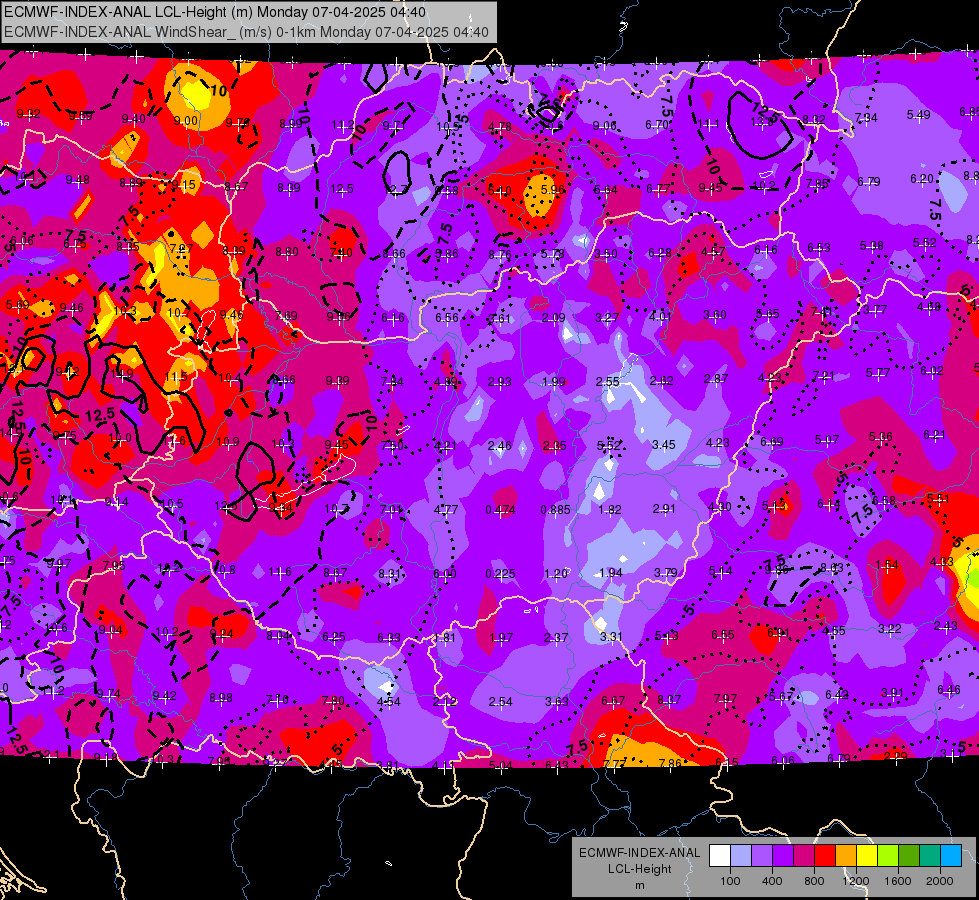Click the map value 5.77
The image size is (979, 900).
pyautogui.click(x=878, y=373)
